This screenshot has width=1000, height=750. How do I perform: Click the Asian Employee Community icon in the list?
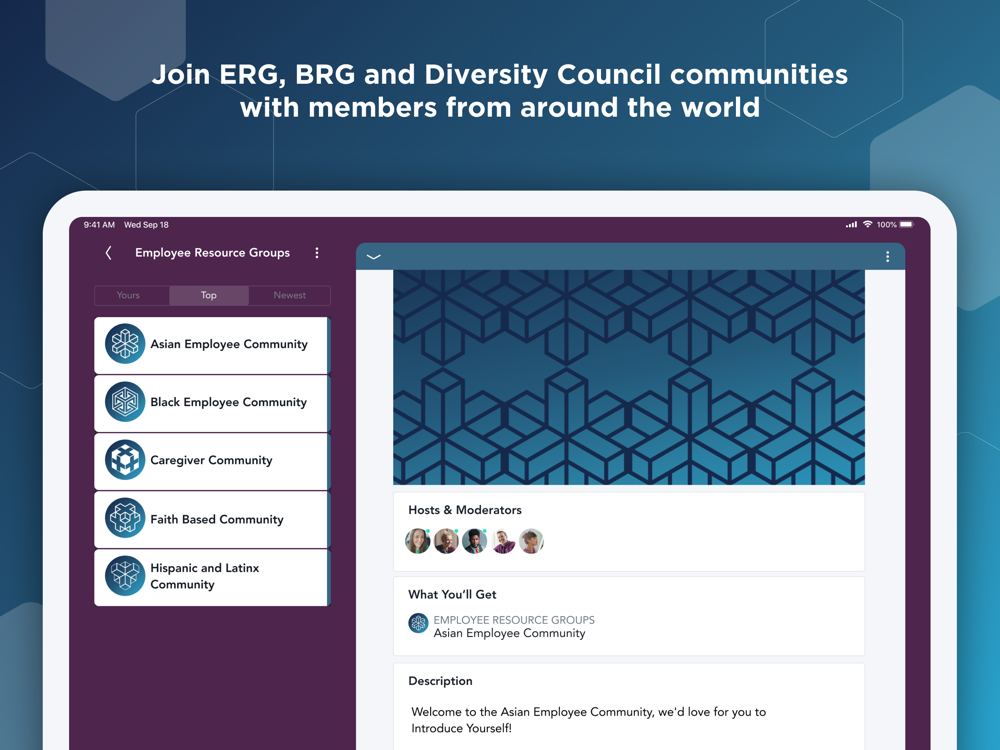125,344
